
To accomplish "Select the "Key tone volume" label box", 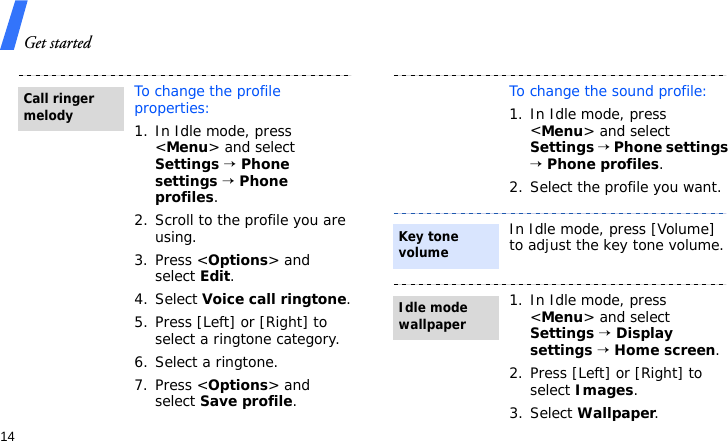I will pyautogui.click(x=446, y=245).
